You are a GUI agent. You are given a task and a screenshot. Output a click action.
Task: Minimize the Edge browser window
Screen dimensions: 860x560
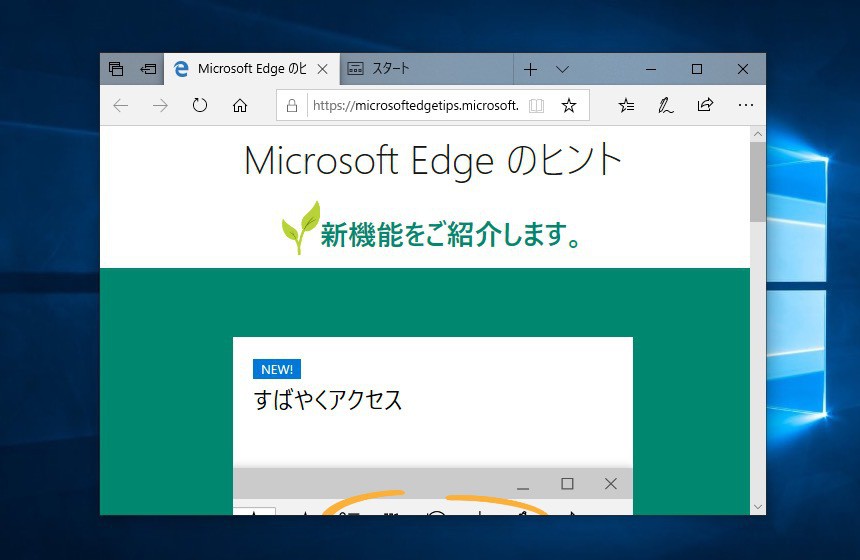pyautogui.click(x=651, y=69)
